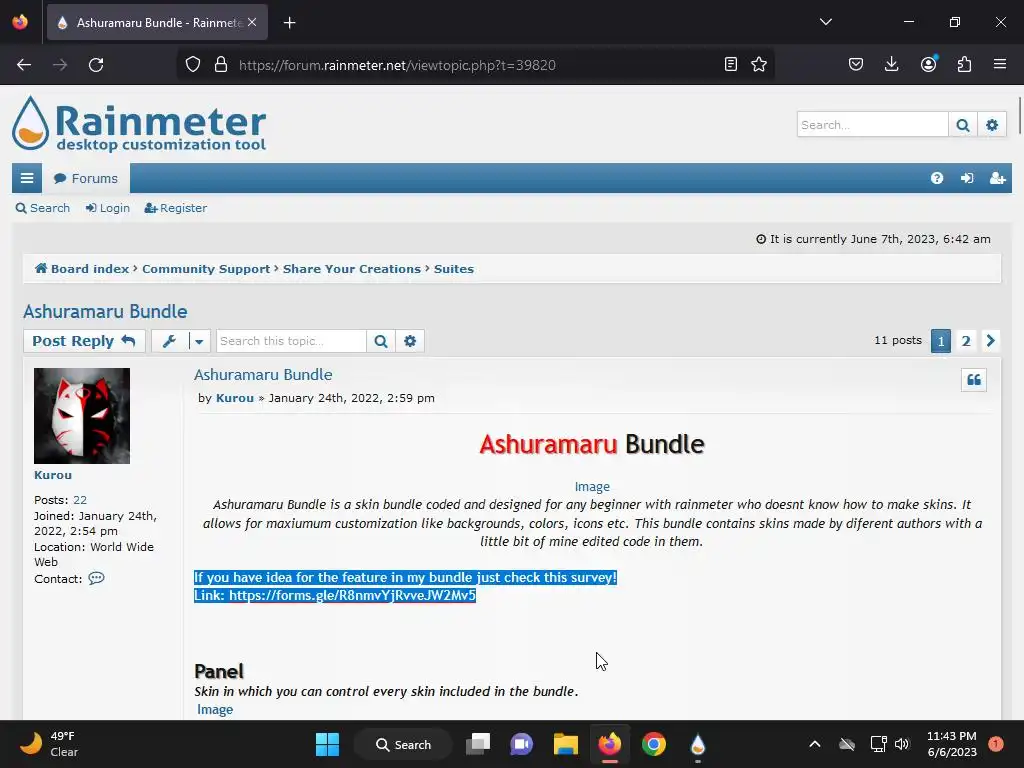Open advanced topic search gear
The image size is (1024, 768).
(409, 341)
